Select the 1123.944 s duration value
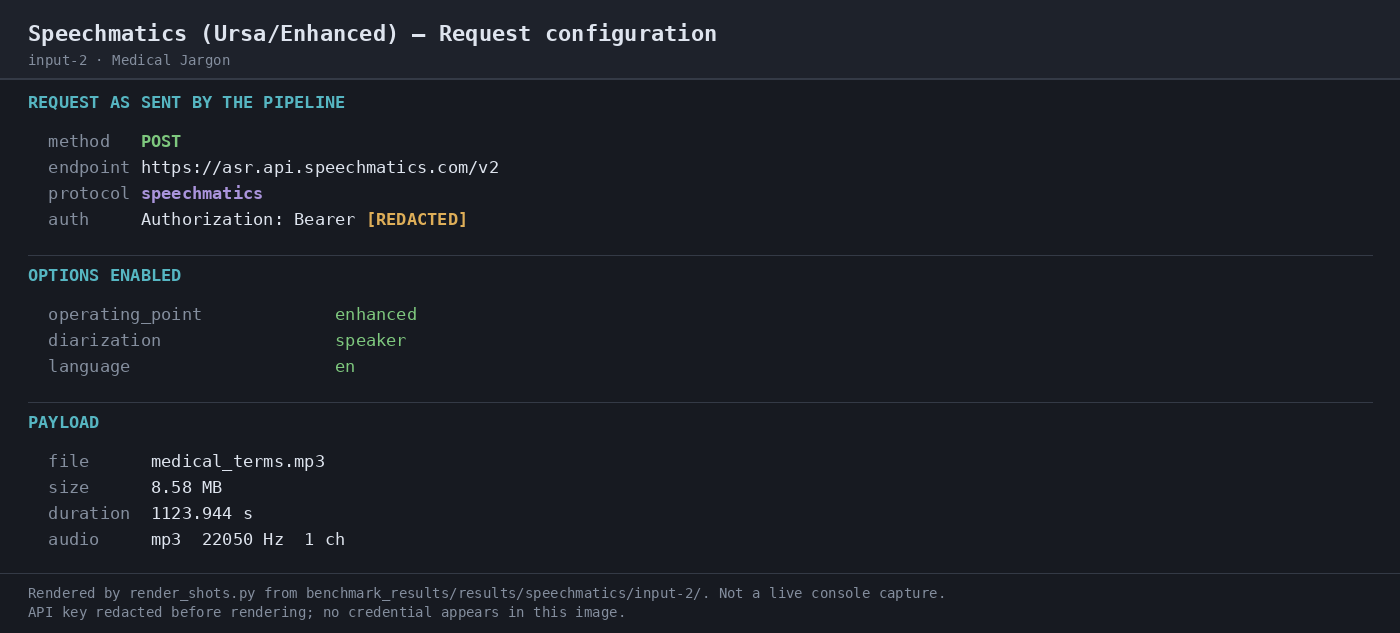 (x=202, y=514)
